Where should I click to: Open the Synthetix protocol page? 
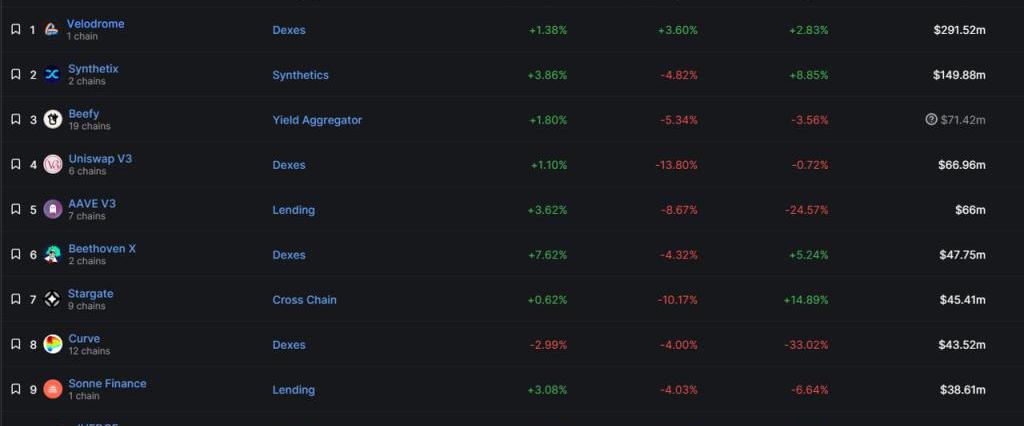(93, 69)
